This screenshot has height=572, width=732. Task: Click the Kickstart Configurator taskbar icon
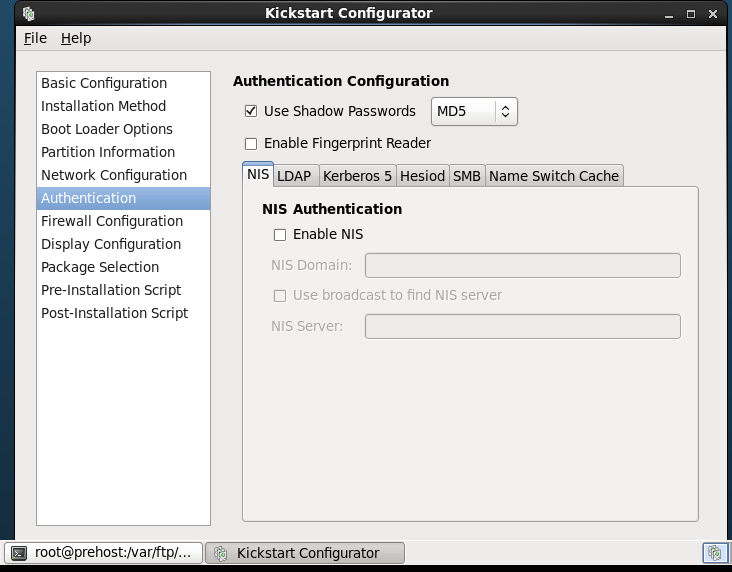(220, 553)
